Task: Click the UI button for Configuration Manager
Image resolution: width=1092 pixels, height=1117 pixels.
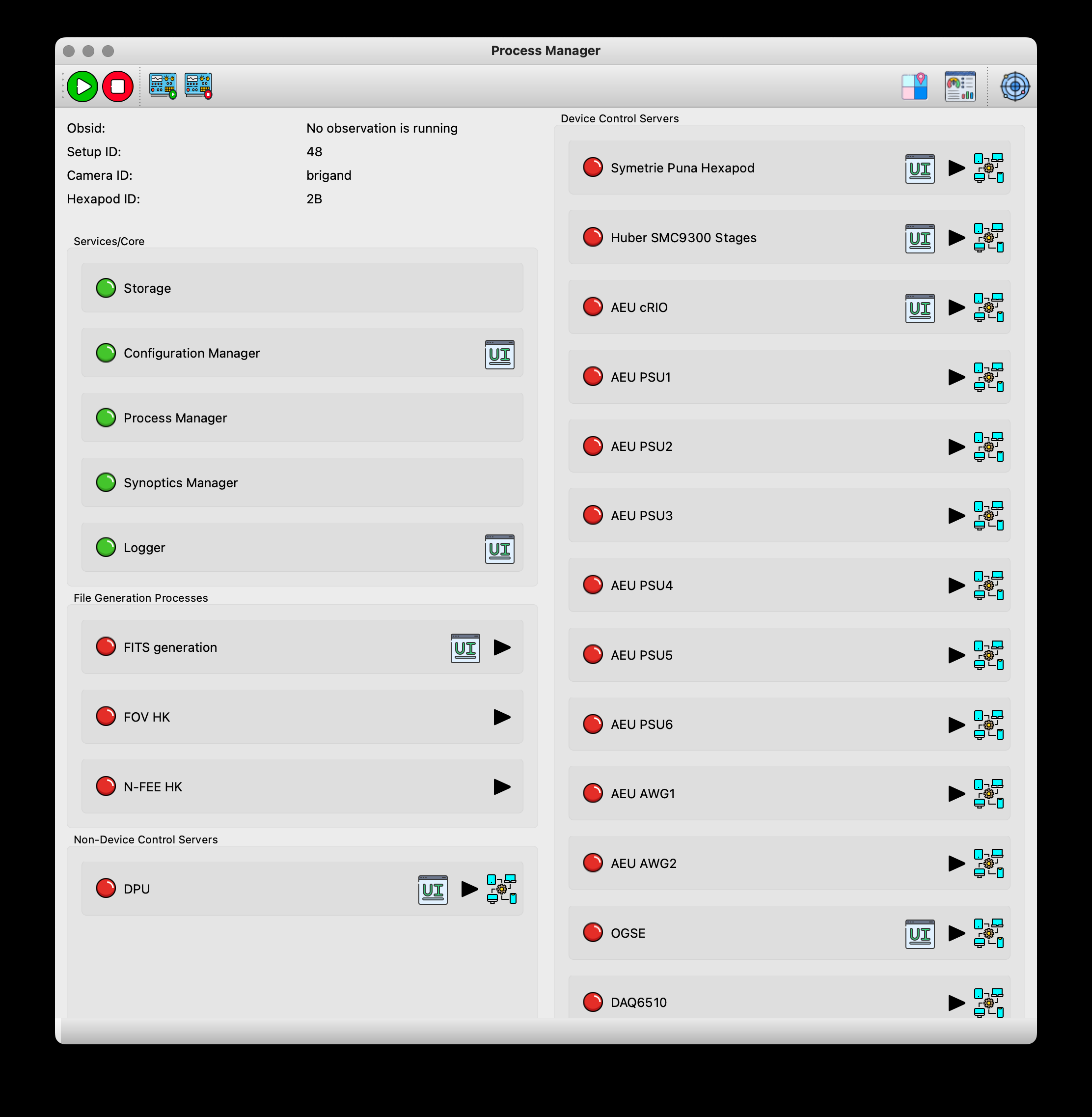Action: [499, 354]
